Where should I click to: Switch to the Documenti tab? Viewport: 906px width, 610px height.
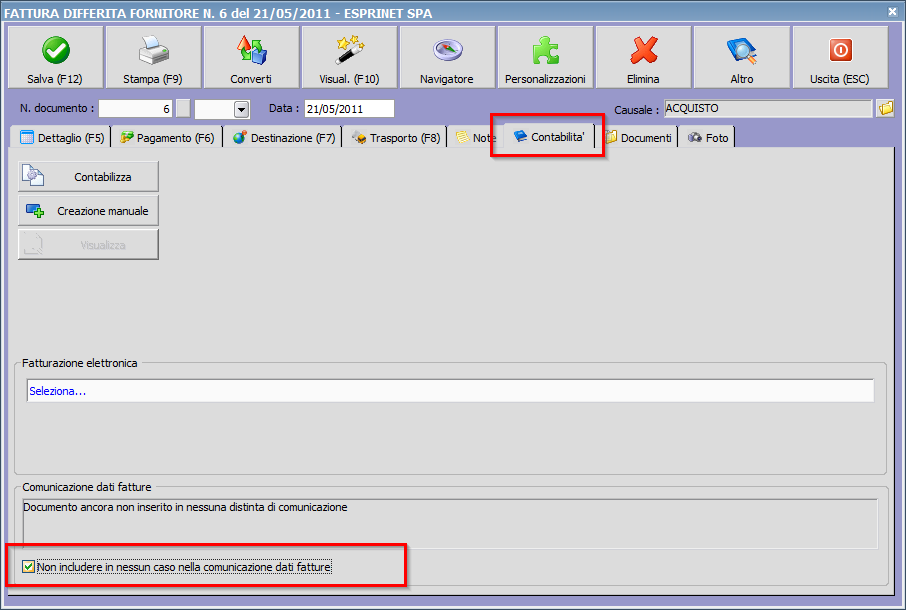[638, 137]
